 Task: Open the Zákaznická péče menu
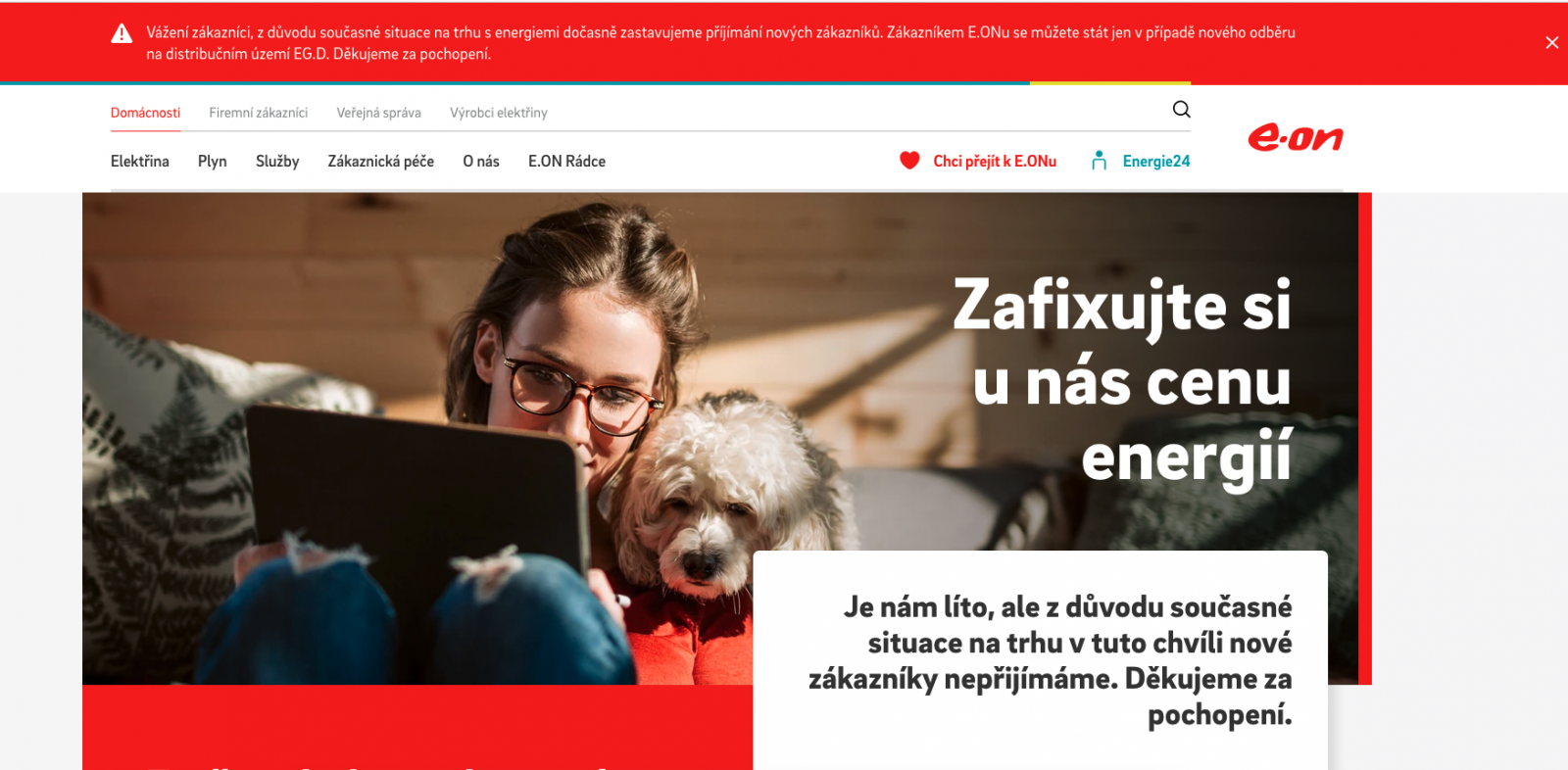tap(380, 161)
